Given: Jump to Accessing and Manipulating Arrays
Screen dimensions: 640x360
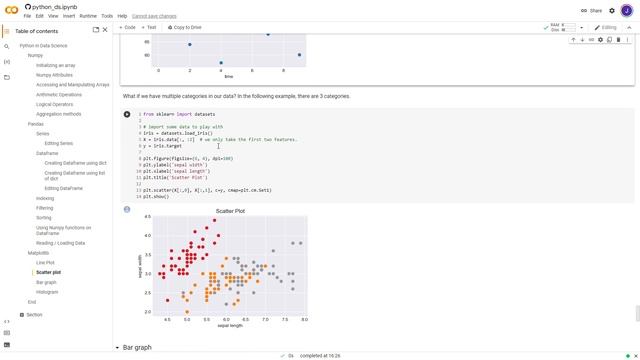Looking at the screenshot, I should pos(73,85).
